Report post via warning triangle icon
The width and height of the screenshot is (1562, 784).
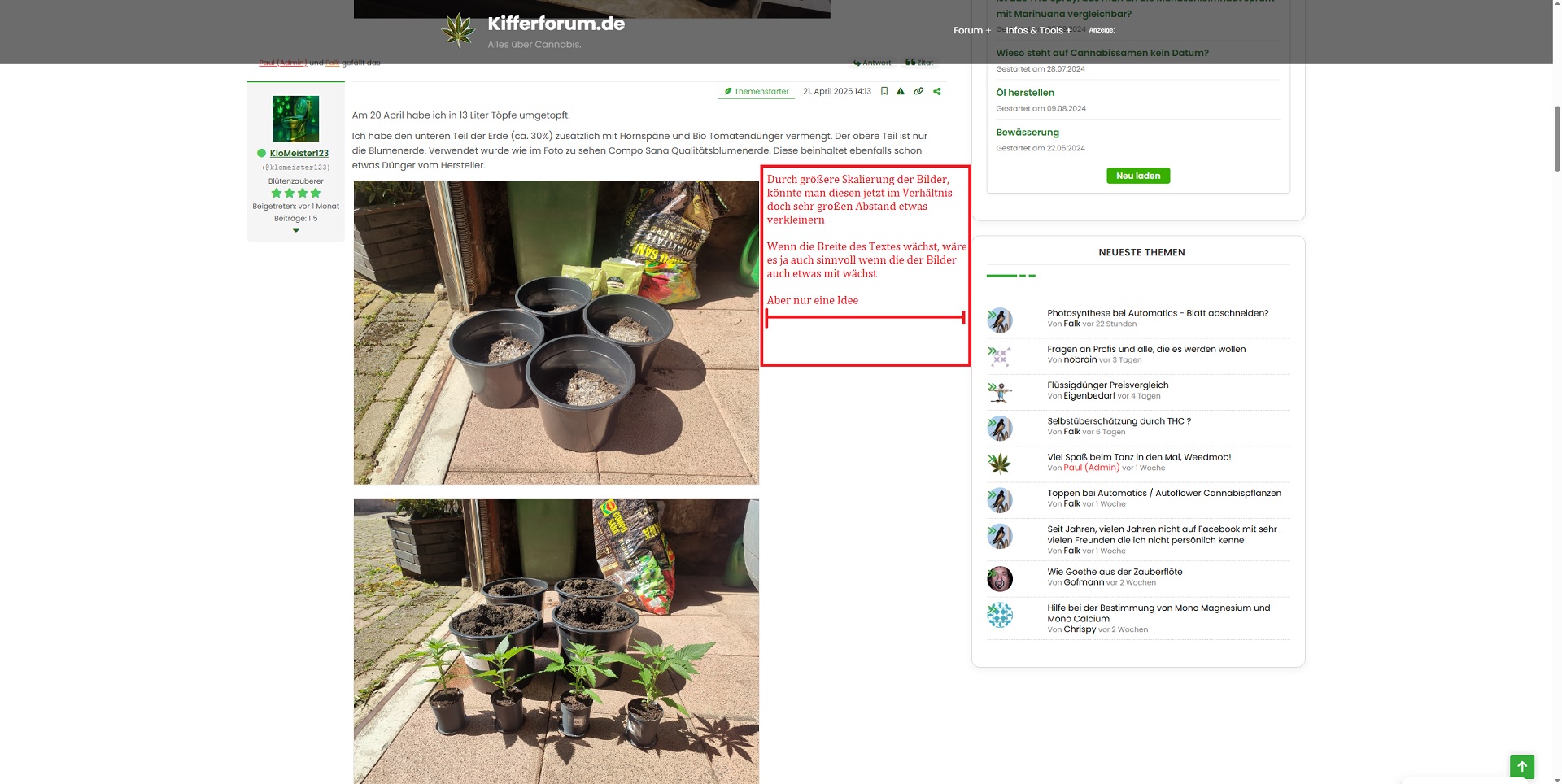coord(901,91)
